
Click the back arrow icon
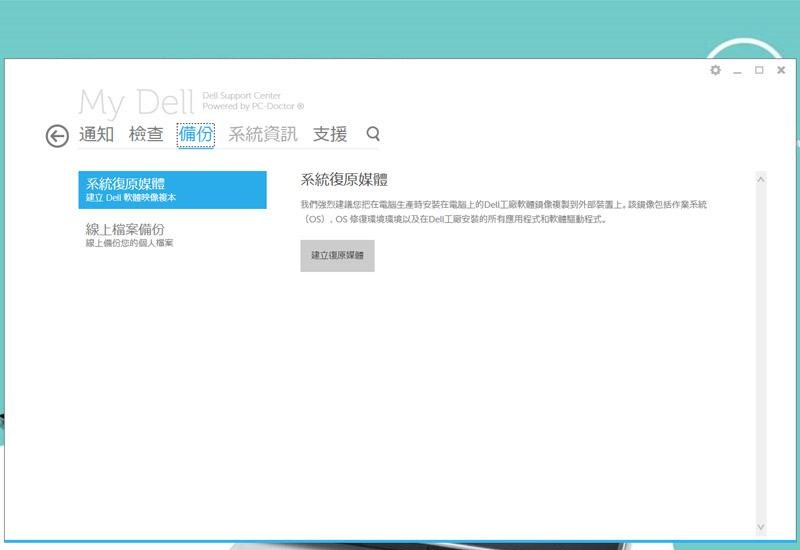click(x=57, y=136)
